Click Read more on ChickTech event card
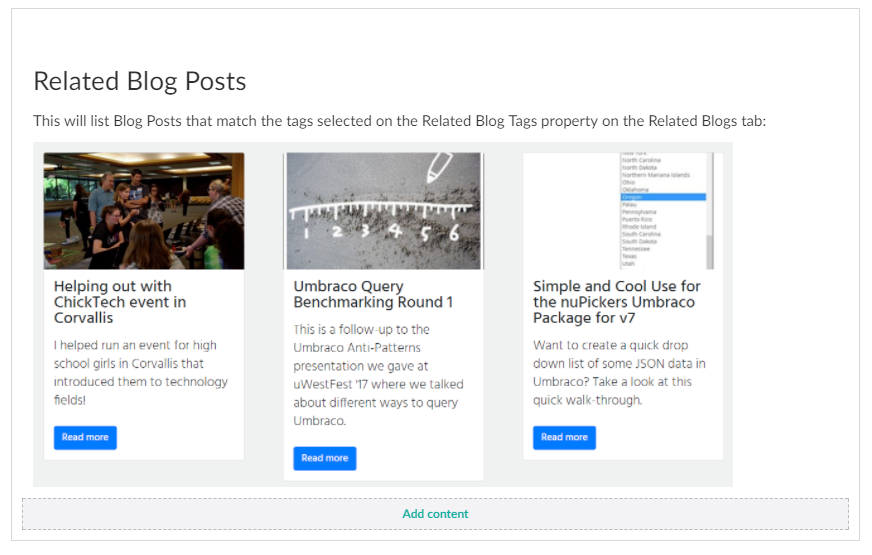The height and width of the screenshot is (555, 872). click(85, 438)
